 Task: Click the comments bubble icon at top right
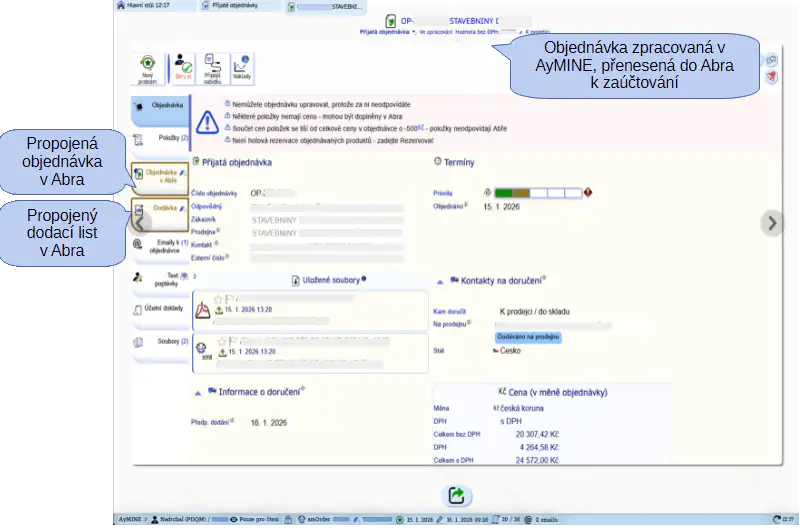(771, 61)
